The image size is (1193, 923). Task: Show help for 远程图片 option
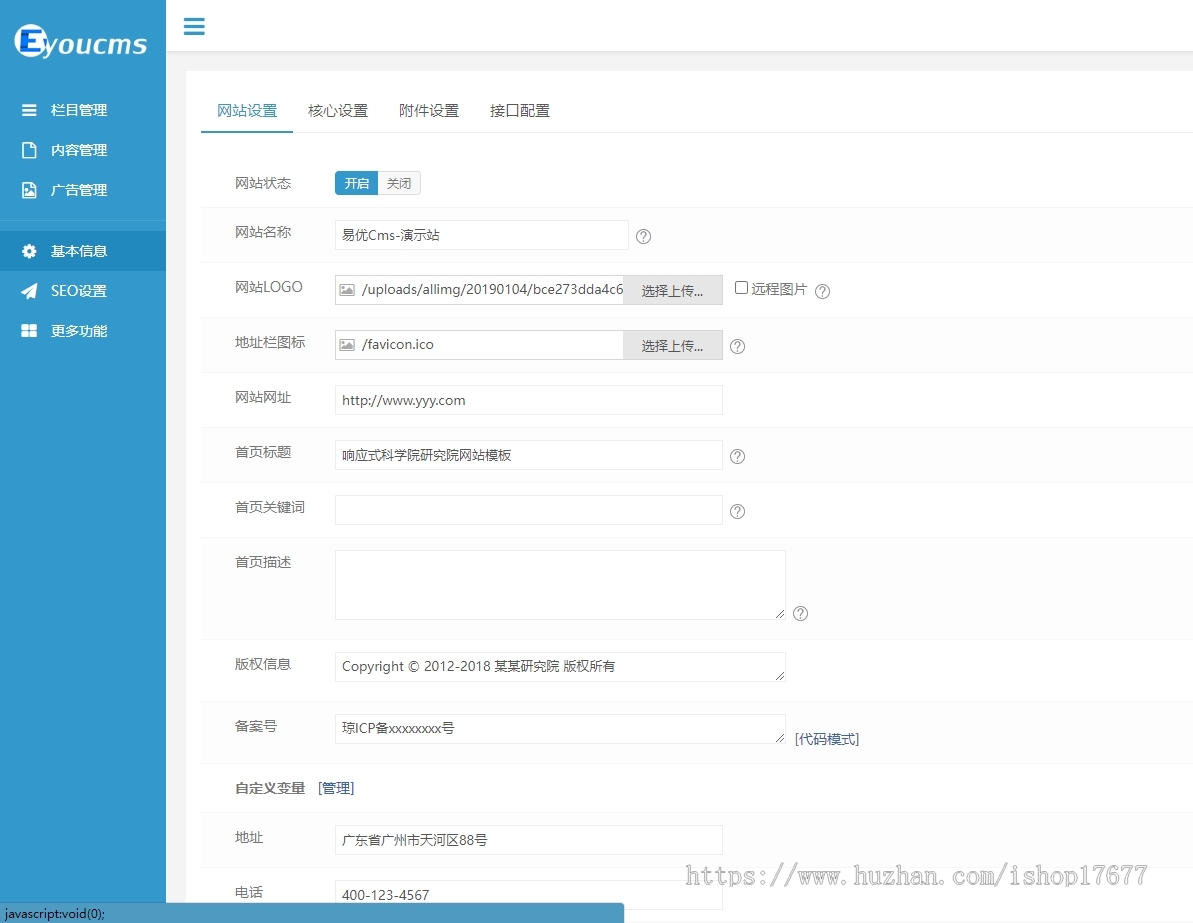tap(822, 291)
